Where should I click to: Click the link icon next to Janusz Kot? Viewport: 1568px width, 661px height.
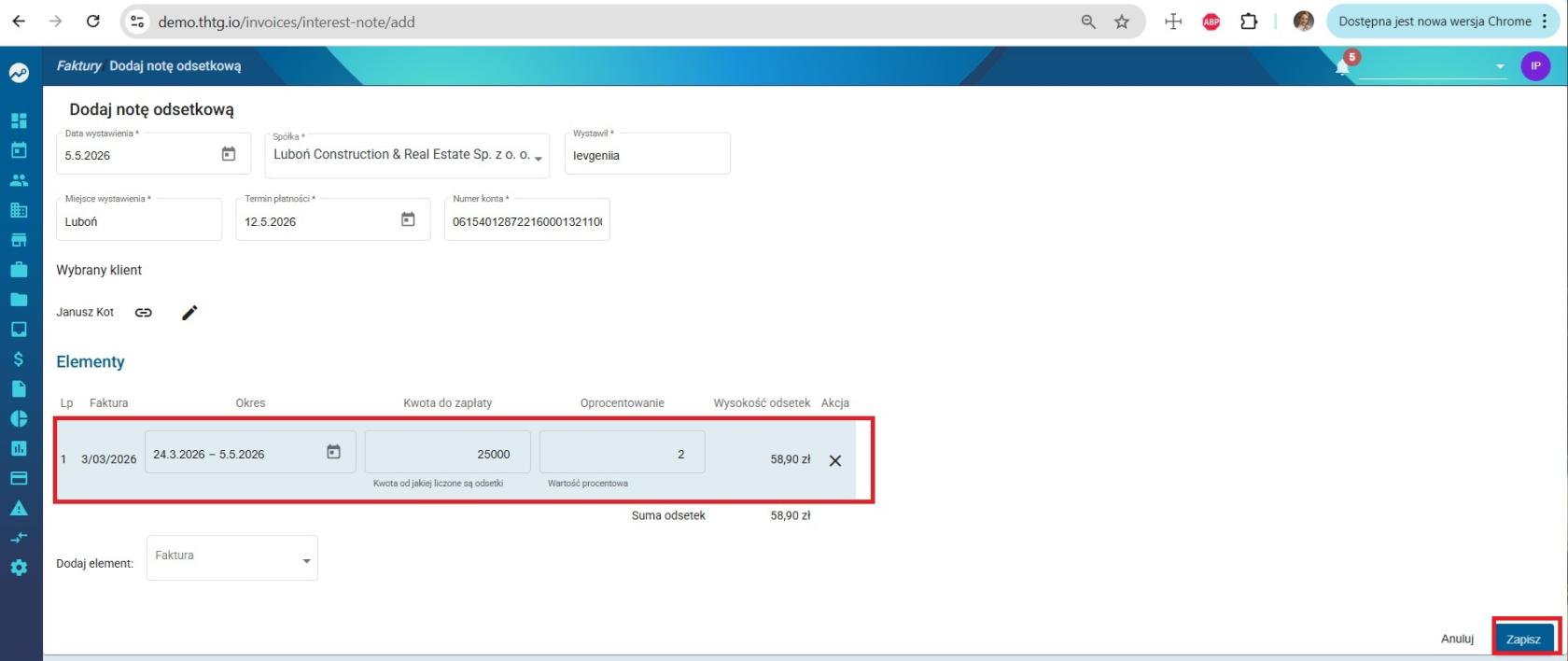click(143, 313)
